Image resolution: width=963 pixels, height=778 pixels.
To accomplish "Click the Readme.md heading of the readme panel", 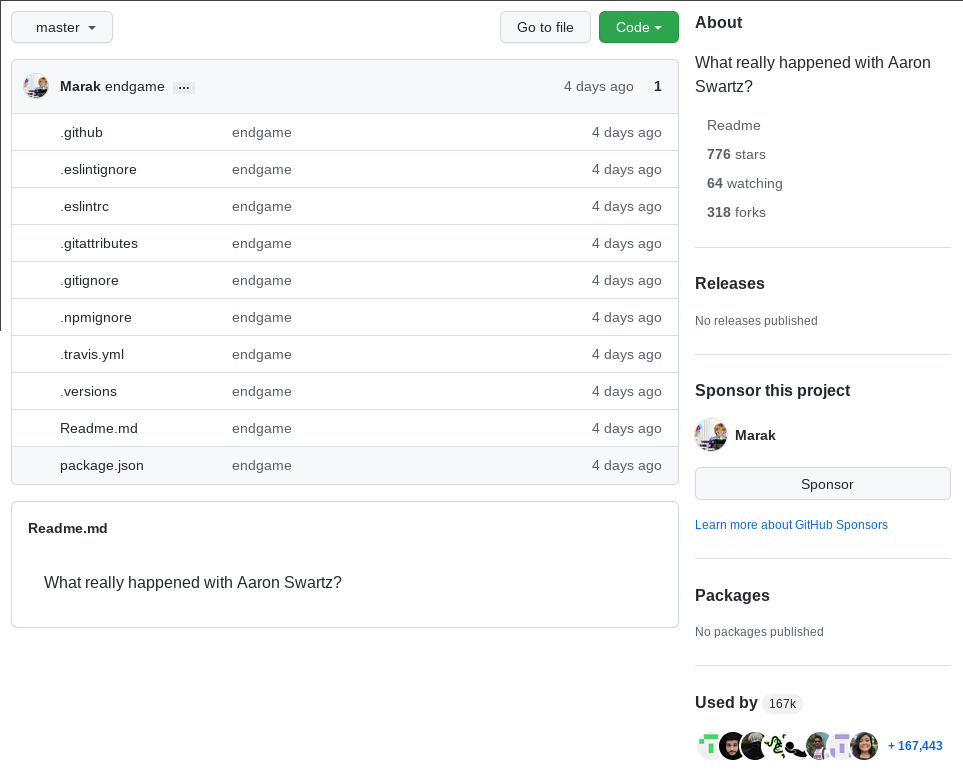I will coord(68,528).
